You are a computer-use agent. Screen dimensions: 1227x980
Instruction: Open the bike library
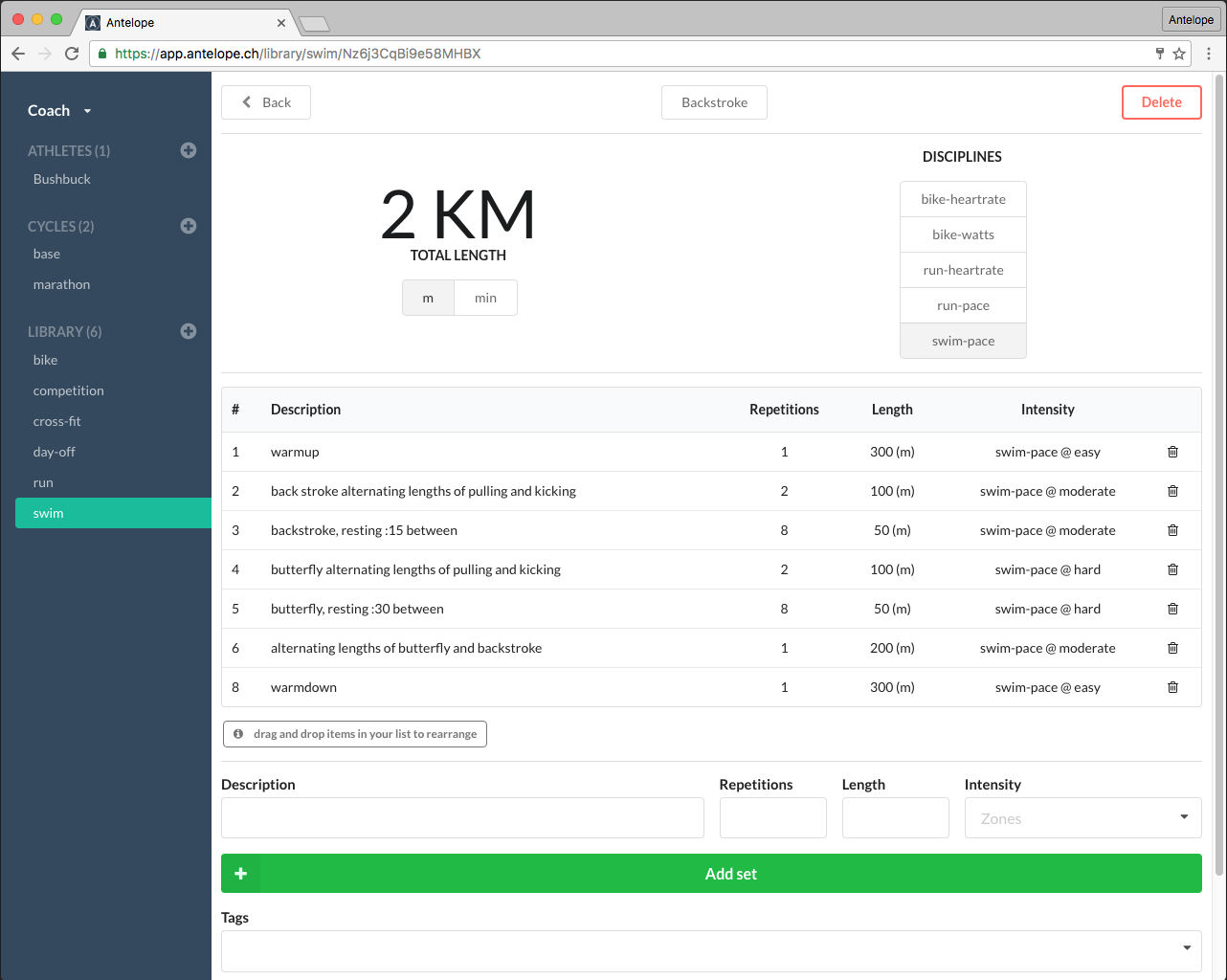tap(45, 360)
